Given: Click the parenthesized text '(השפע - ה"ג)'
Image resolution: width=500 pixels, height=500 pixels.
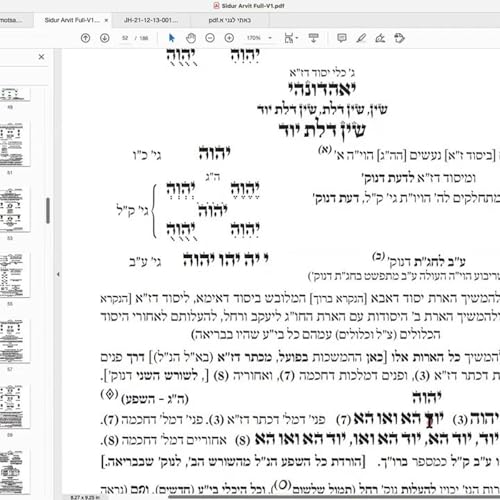Looking at the screenshot, I should click(x=155, y=398).
